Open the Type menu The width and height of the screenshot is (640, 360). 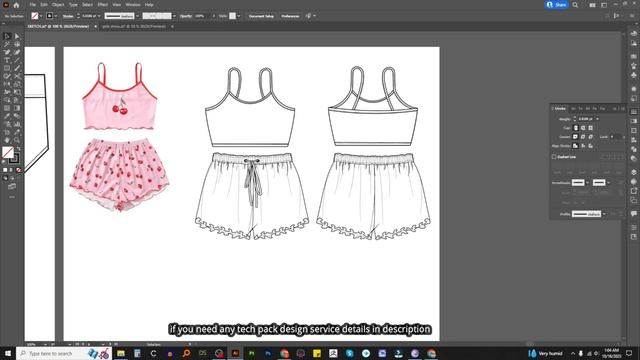pyautogui.click(x=73, y=5)
